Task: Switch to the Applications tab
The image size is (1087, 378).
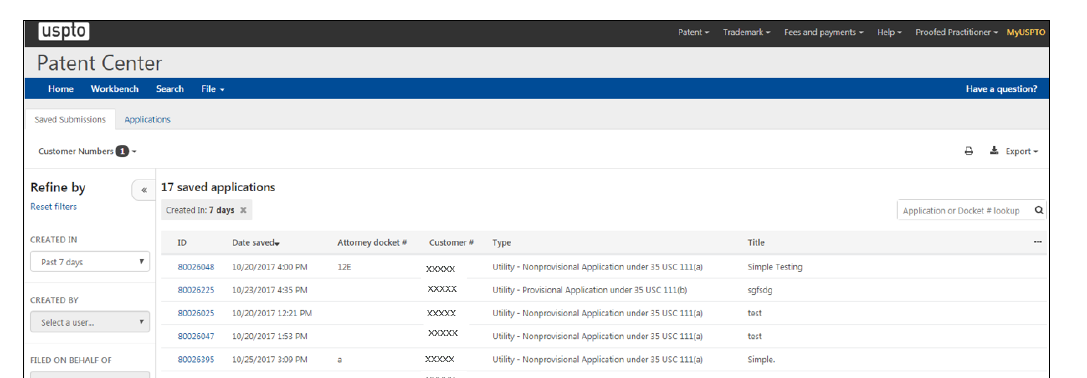Action: 148,119
